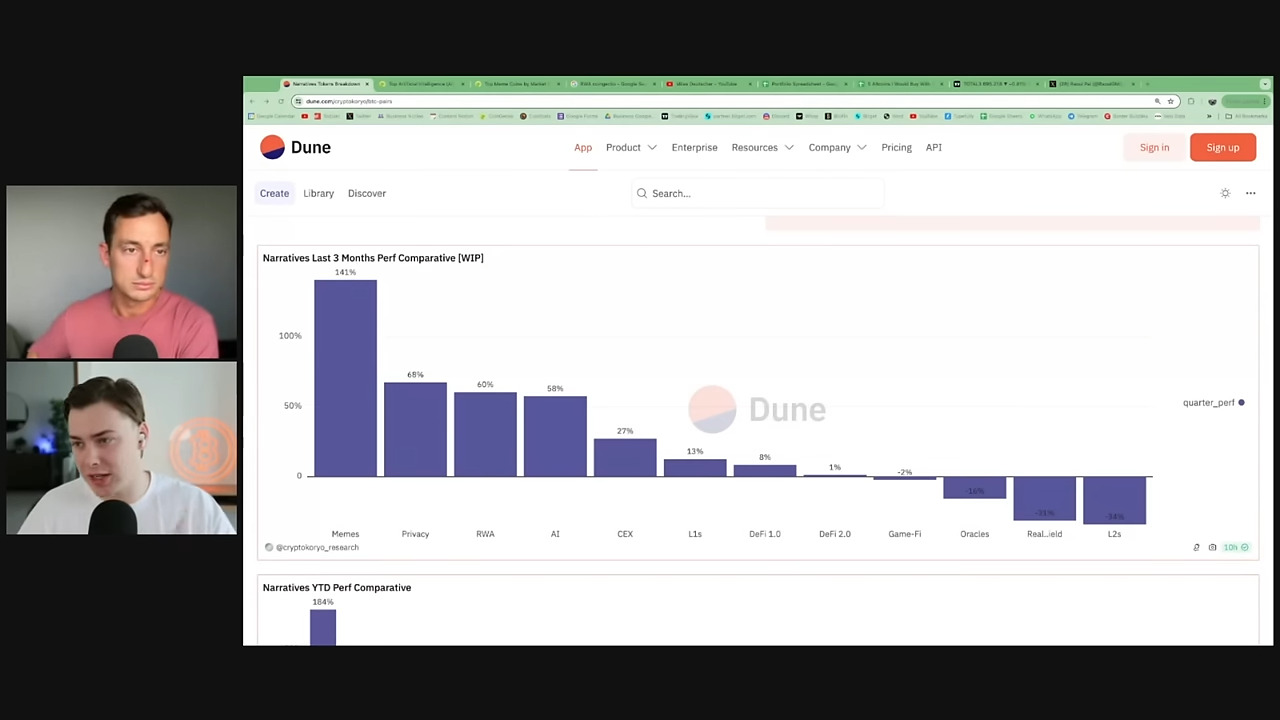The width and height of the screenshot is (1280, 720).
Task: Open the browser extensions icon
Action: [x=1190, y=101]
